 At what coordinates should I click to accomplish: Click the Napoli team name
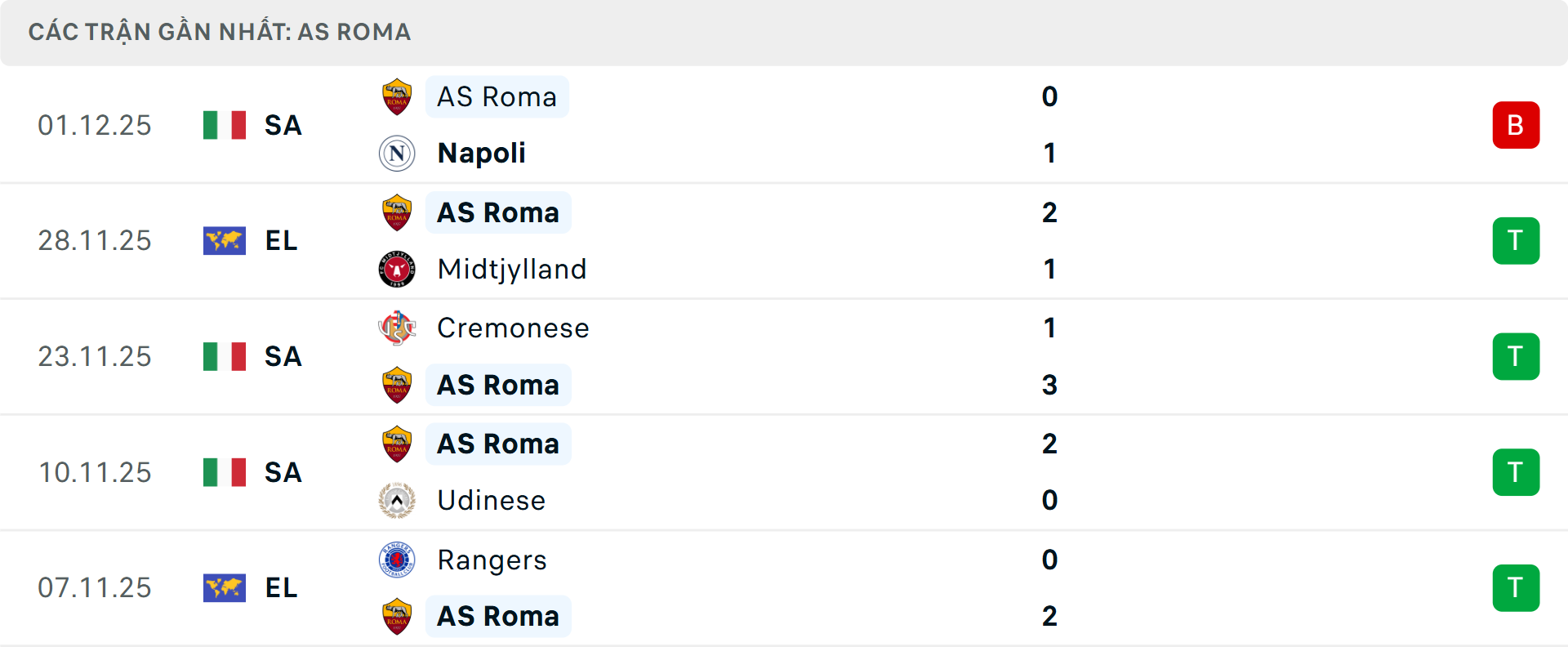coord(480,153)
